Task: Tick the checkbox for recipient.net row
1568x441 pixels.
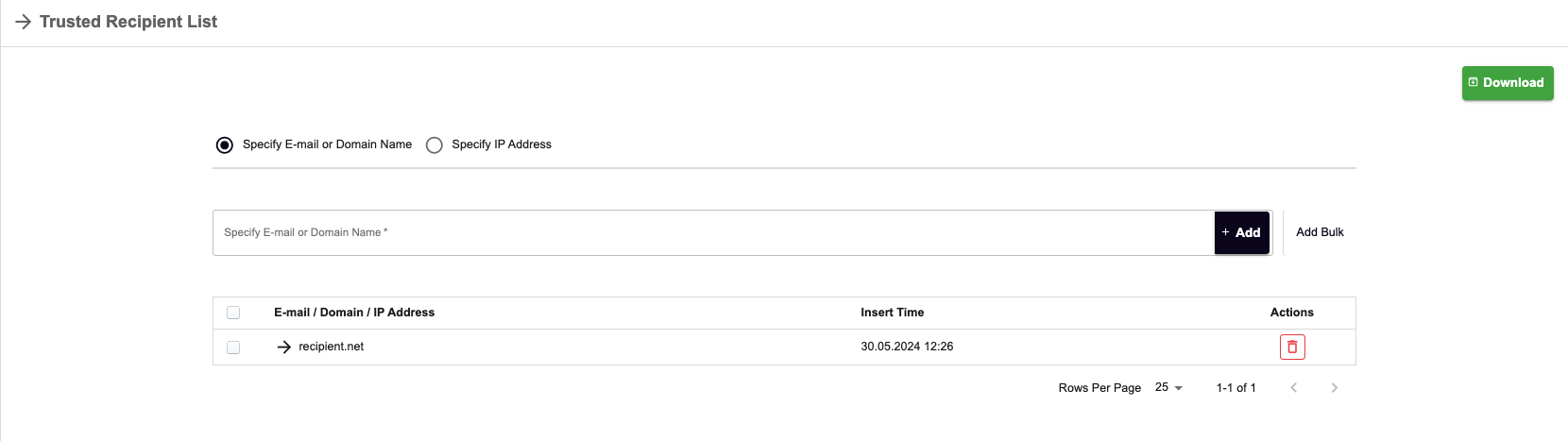Action: coord(233,348)
